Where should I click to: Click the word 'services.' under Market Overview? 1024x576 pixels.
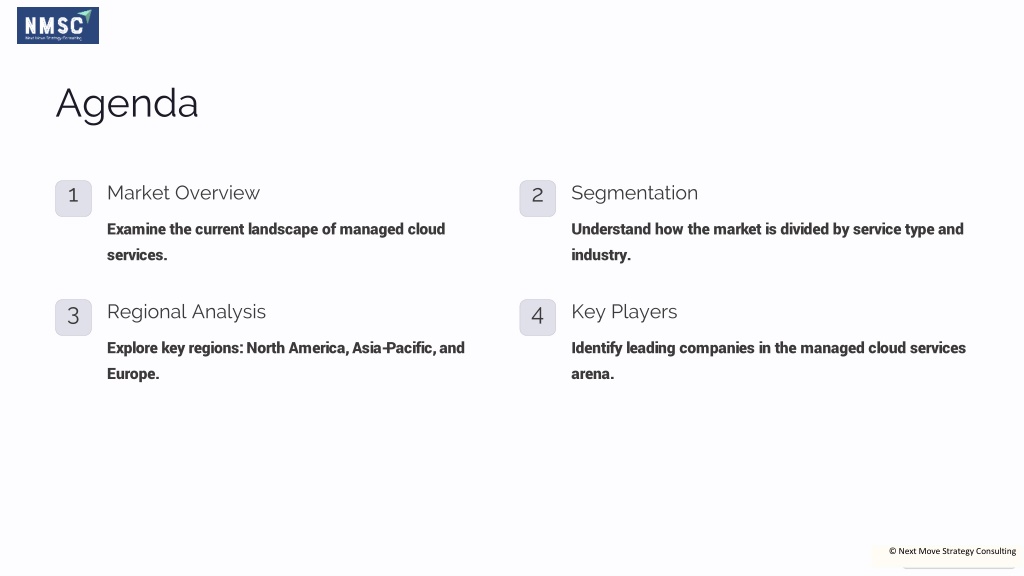point(137,255)
